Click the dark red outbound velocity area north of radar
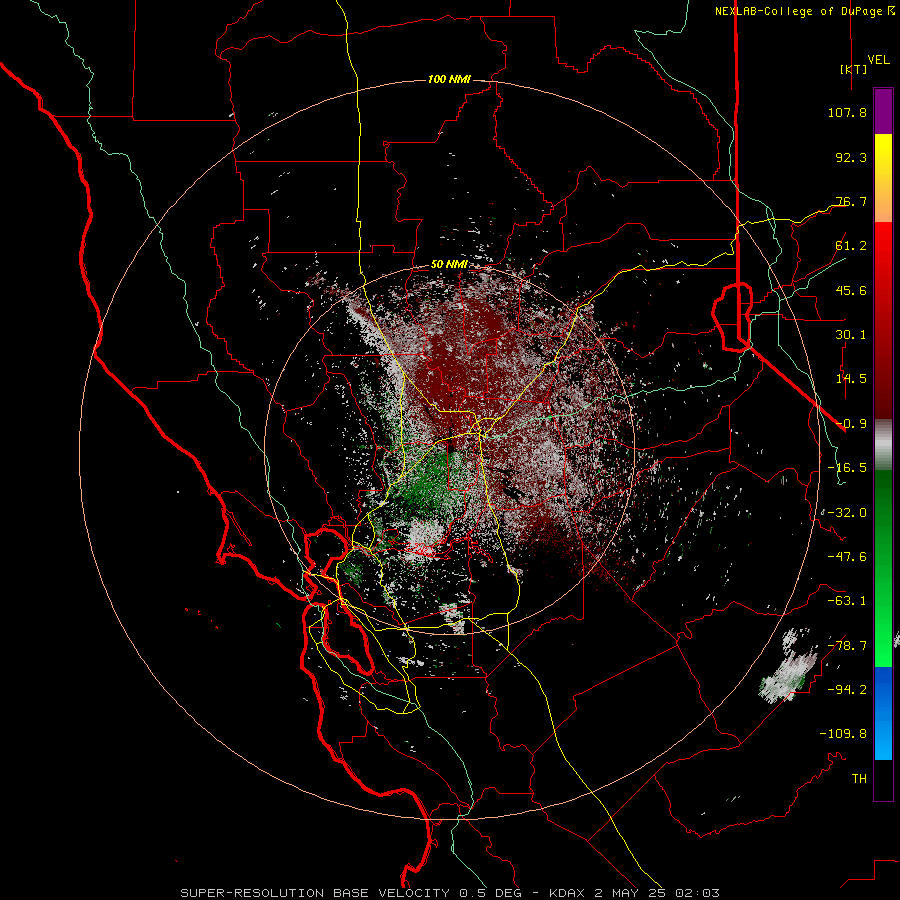This screenshot has height=900, width=900. pyautogui.click(x=459, y=356)
